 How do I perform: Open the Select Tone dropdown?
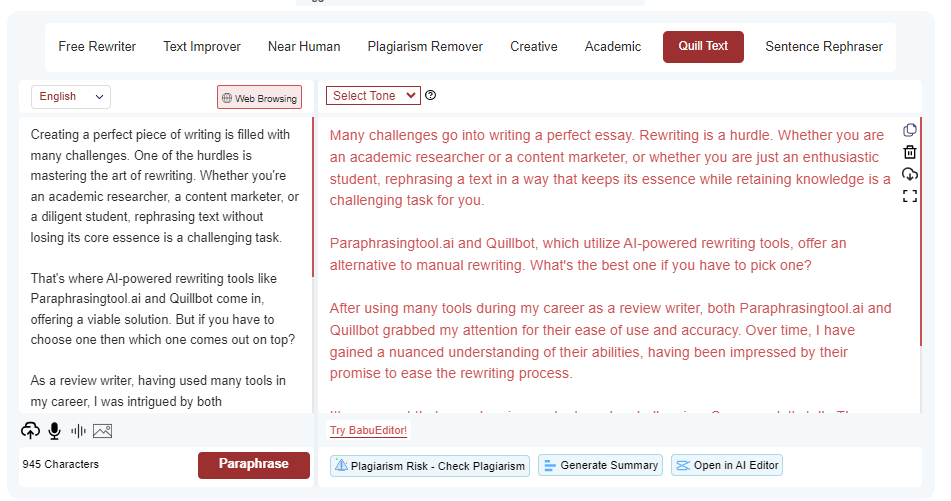tap(373, 95)
